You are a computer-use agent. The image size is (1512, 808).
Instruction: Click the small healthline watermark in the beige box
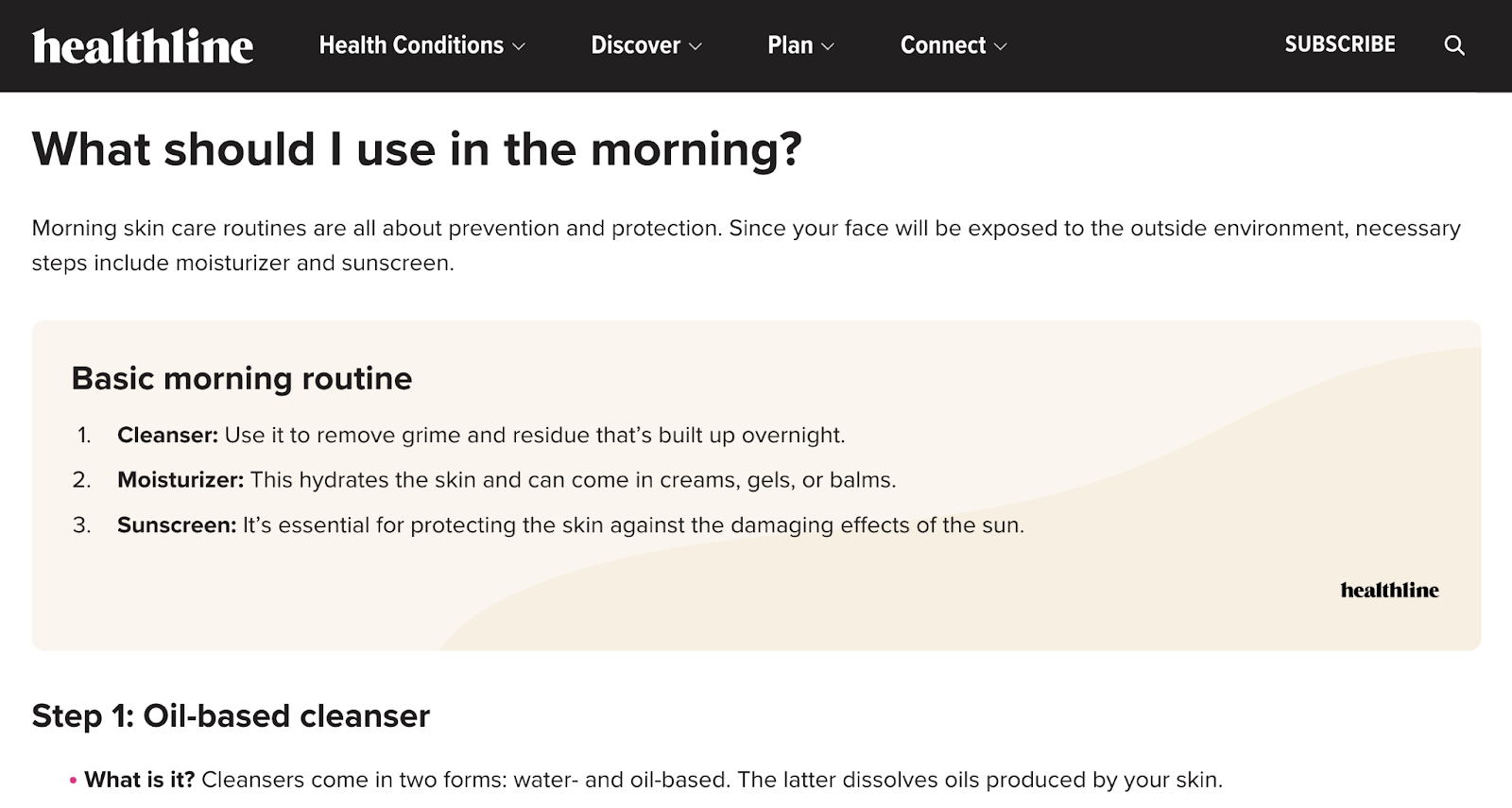tap(1389, 590)
